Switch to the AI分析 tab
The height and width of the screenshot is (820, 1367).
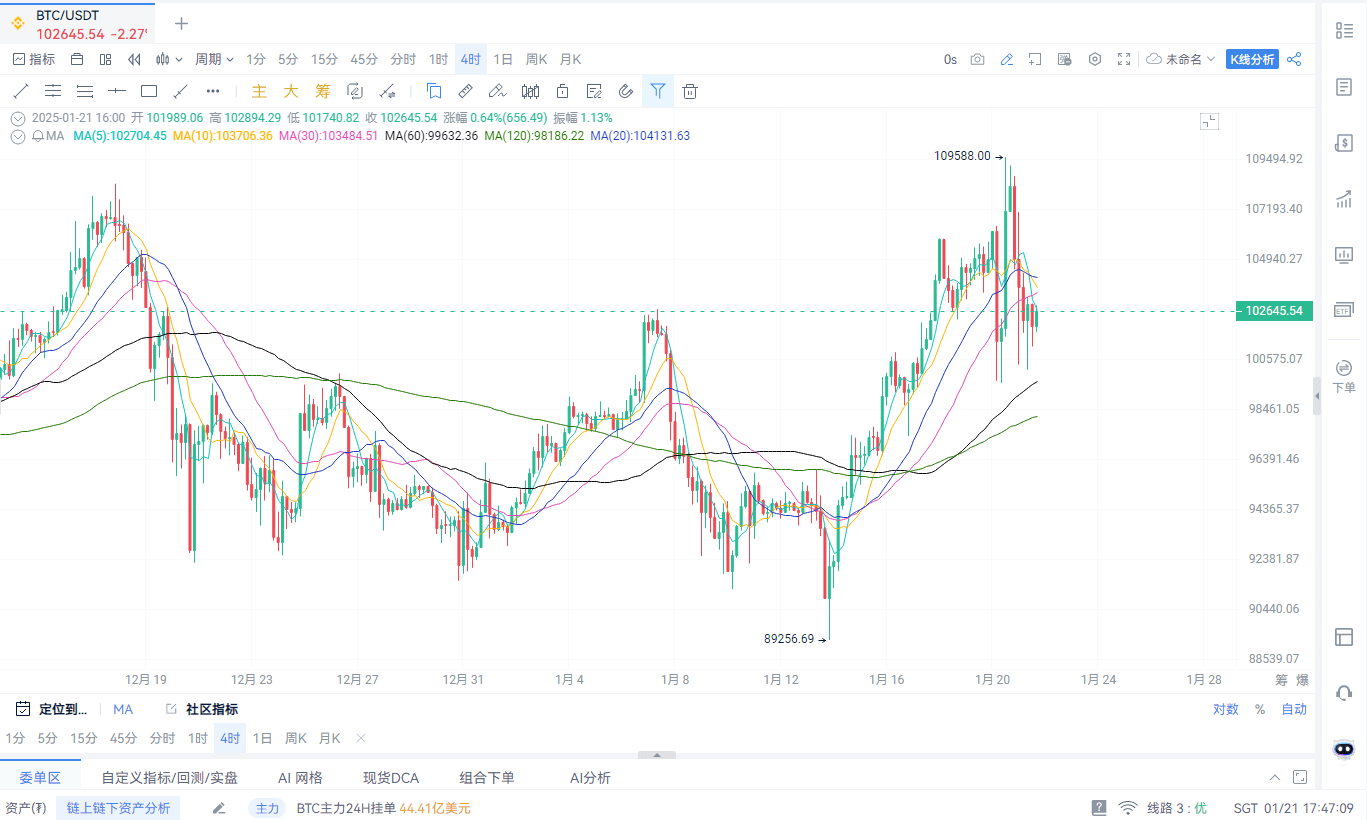pyautogui.click(x=590, y=778)
